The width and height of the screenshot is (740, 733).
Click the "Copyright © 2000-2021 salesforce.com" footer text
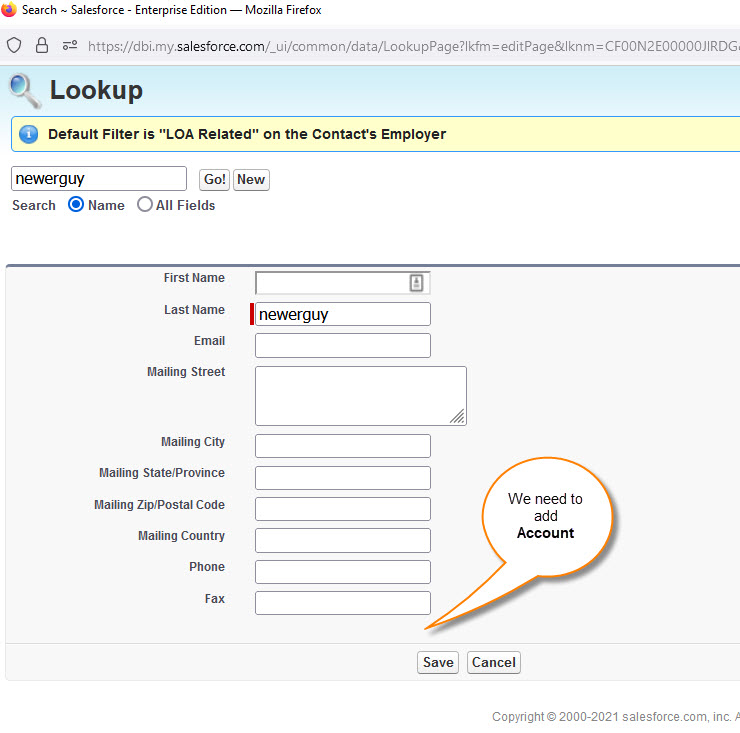[612, 717]
